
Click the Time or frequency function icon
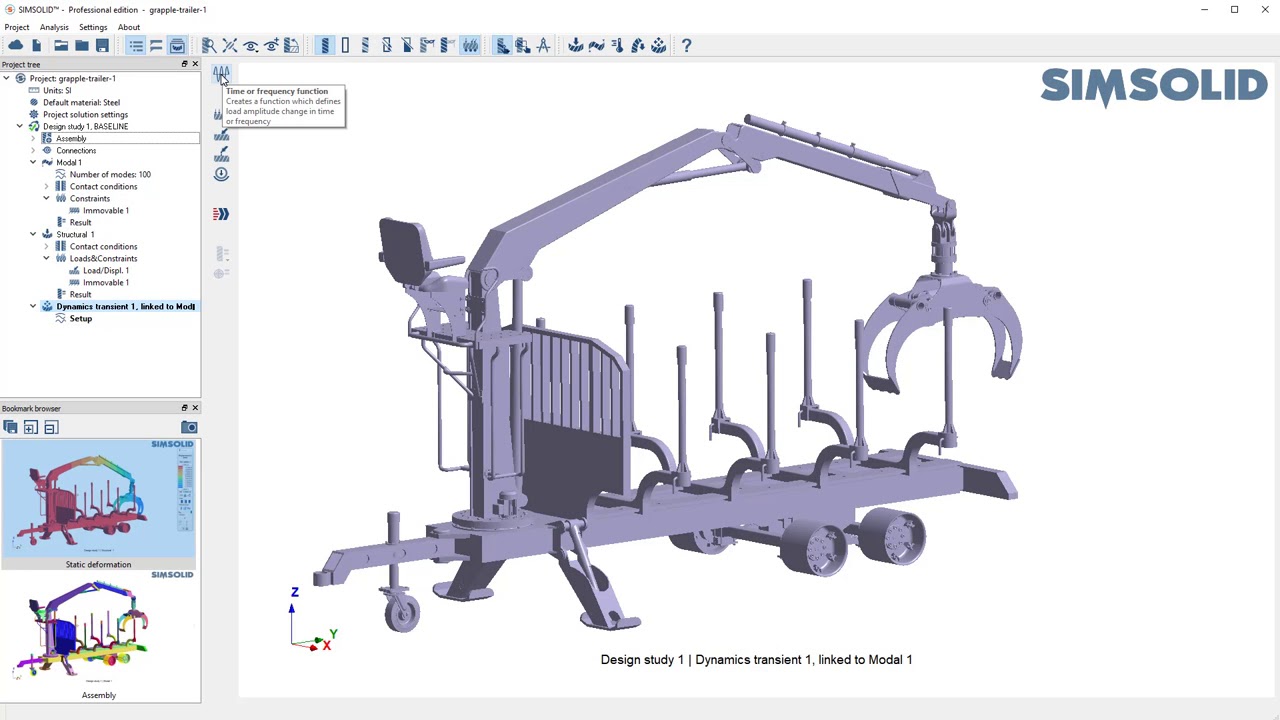[x=221, y=74]
